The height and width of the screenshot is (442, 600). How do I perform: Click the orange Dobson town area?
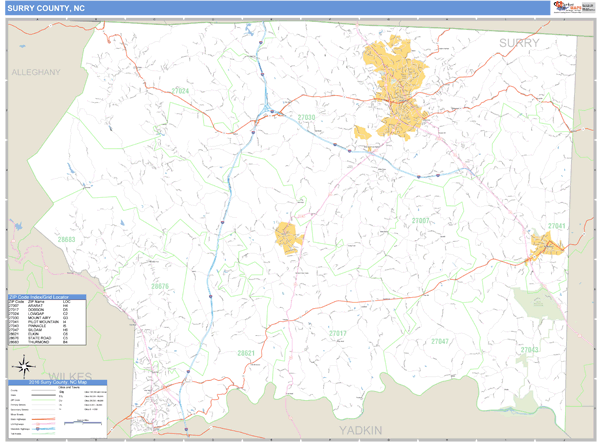click(288, 236)
